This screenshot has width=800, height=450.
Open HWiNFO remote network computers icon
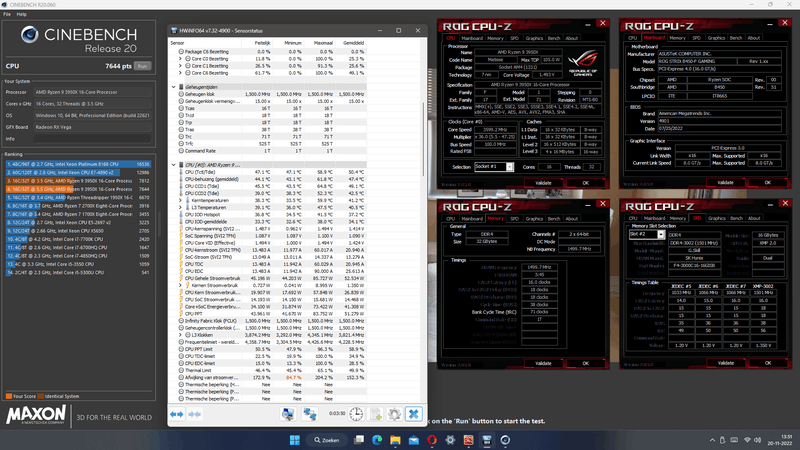click(310, 414)
